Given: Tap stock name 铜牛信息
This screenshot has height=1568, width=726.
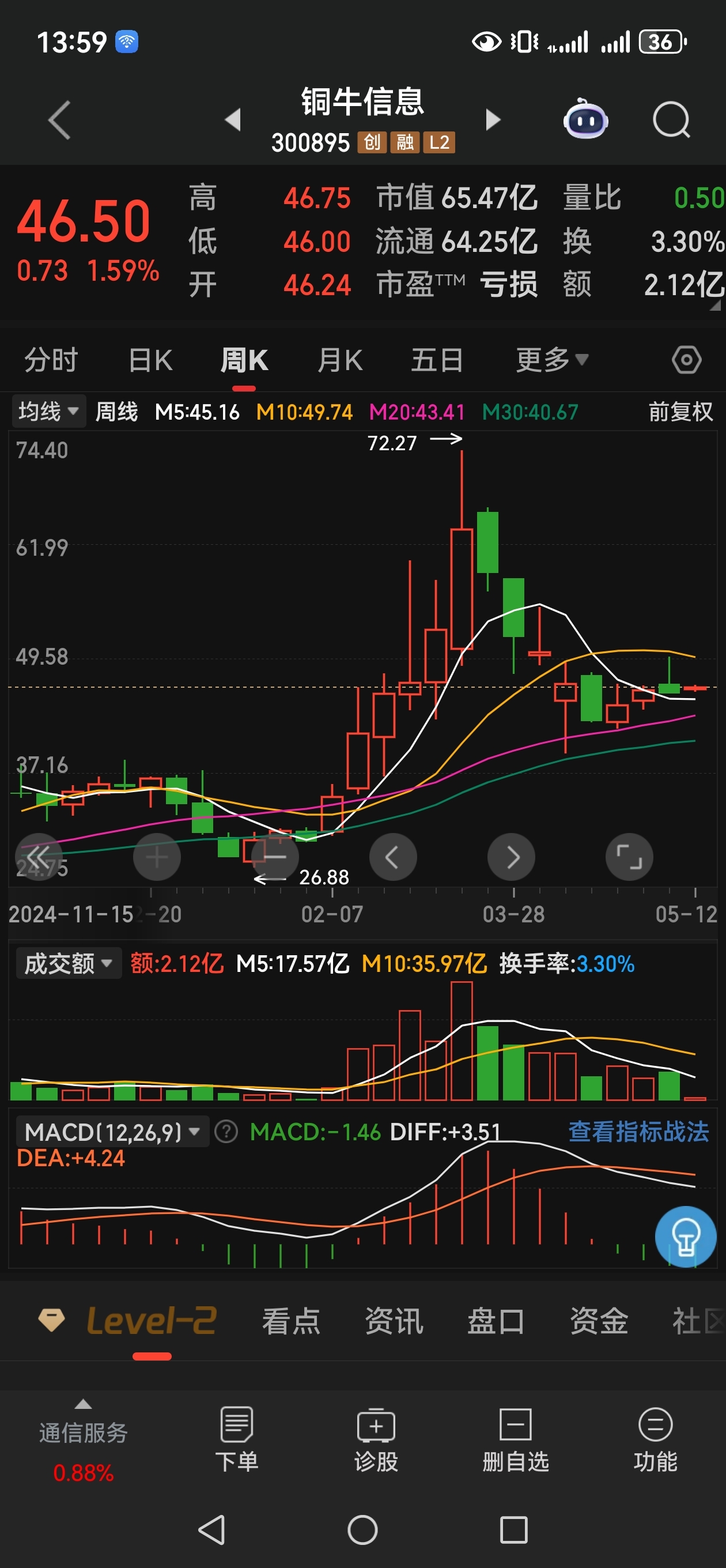Looking at the screenshot, I should (x=362, y=101).
